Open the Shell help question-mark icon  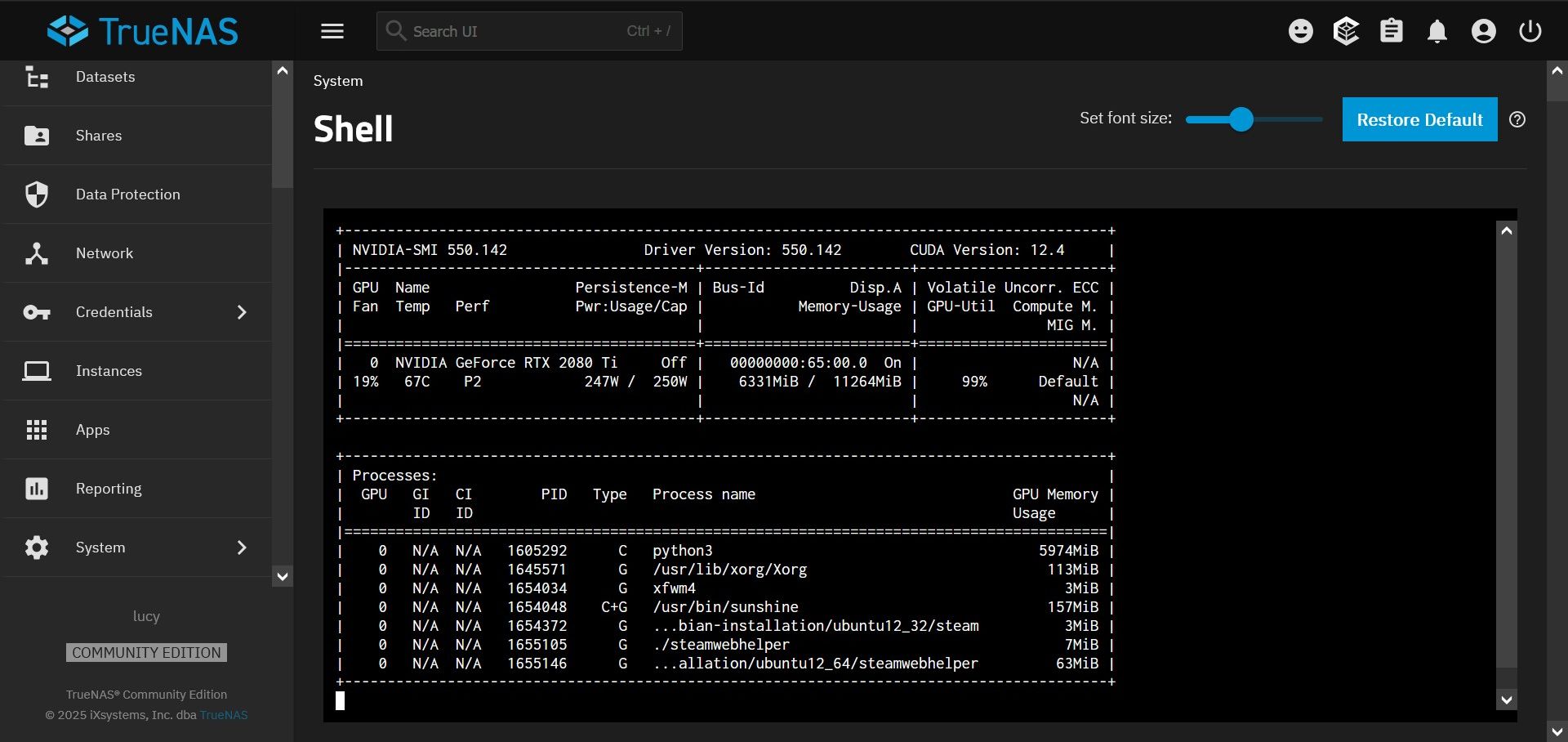click(x=1517, y=119)
